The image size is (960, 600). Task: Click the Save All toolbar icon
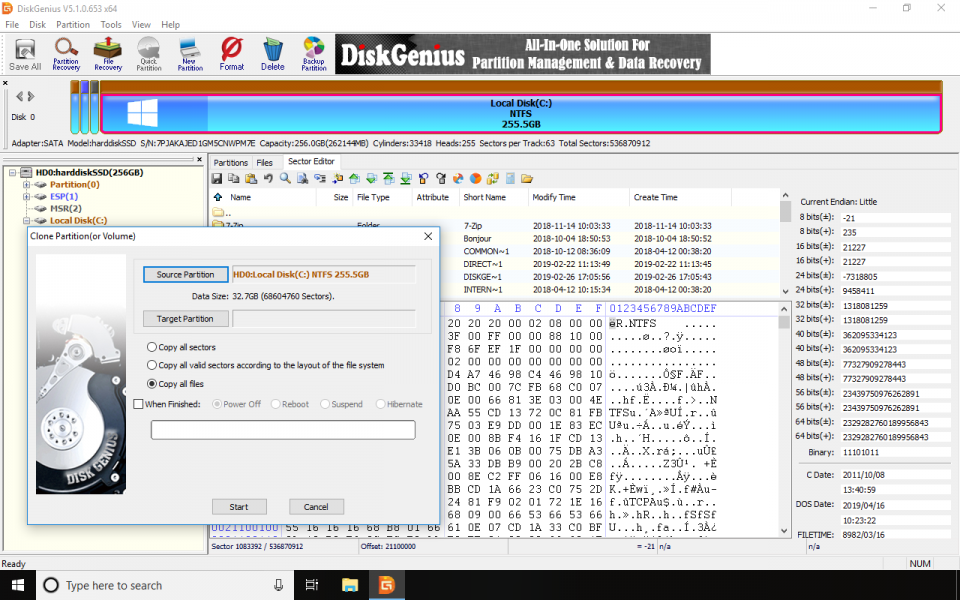[25, 54]
